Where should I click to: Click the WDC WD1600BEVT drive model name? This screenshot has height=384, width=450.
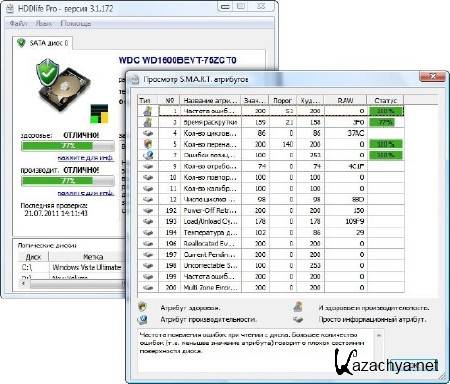[x=177, y=60]
